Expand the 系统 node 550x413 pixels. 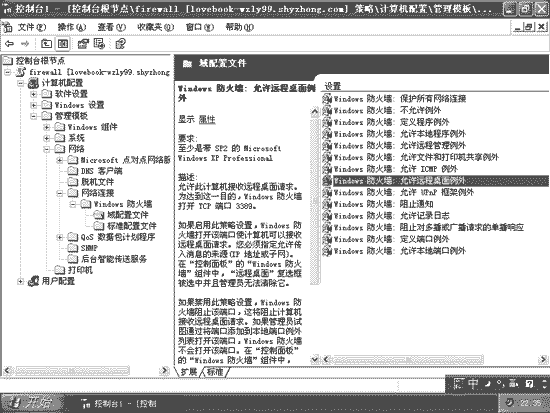[47, 138]
